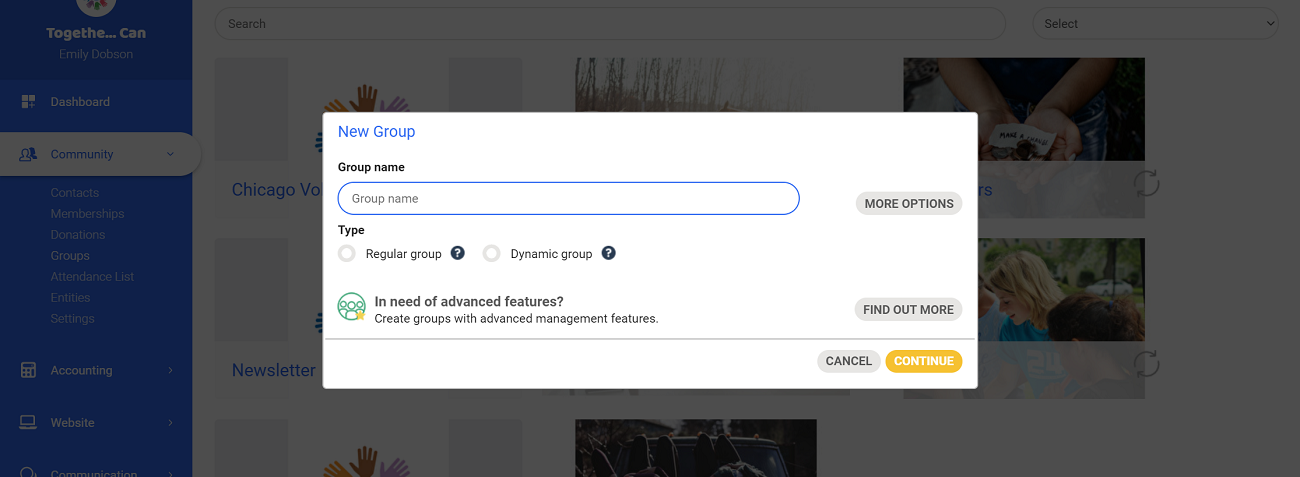Click the More Options button
Viewport: 1300px width, 477px height.
click(908, 203)
